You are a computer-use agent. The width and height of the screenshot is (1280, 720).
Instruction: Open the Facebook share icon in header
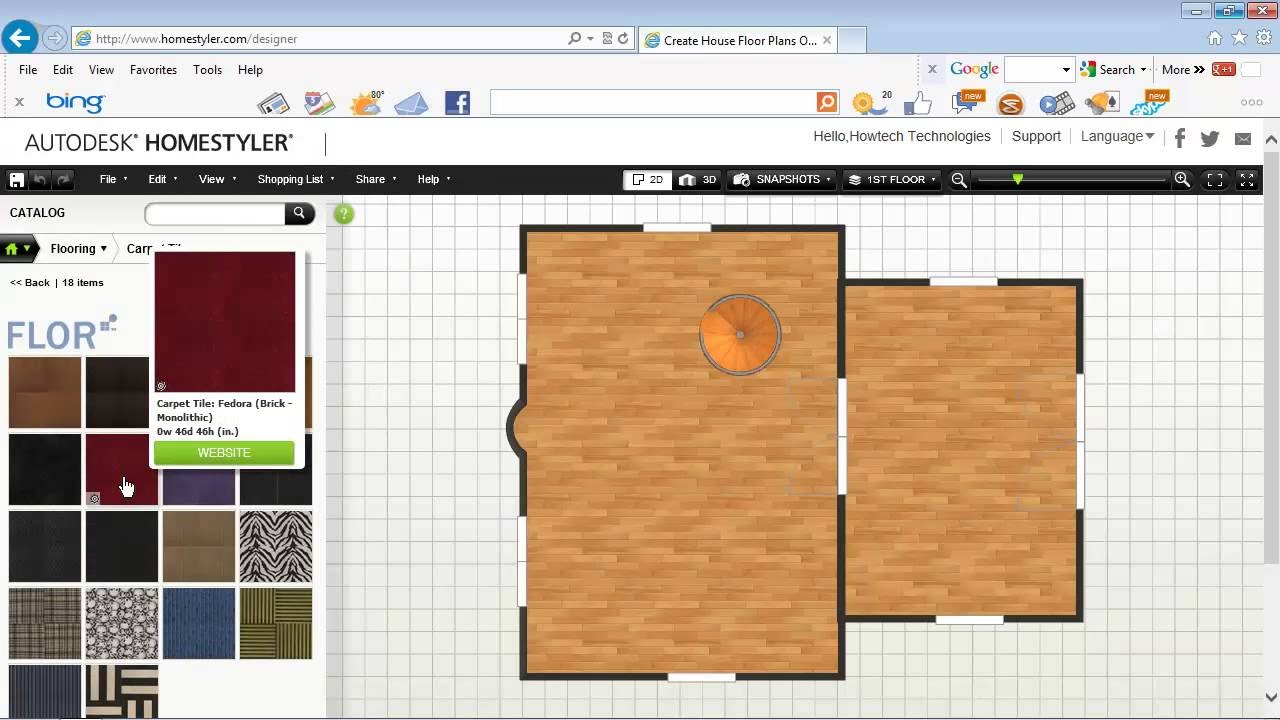[1180, 138]
